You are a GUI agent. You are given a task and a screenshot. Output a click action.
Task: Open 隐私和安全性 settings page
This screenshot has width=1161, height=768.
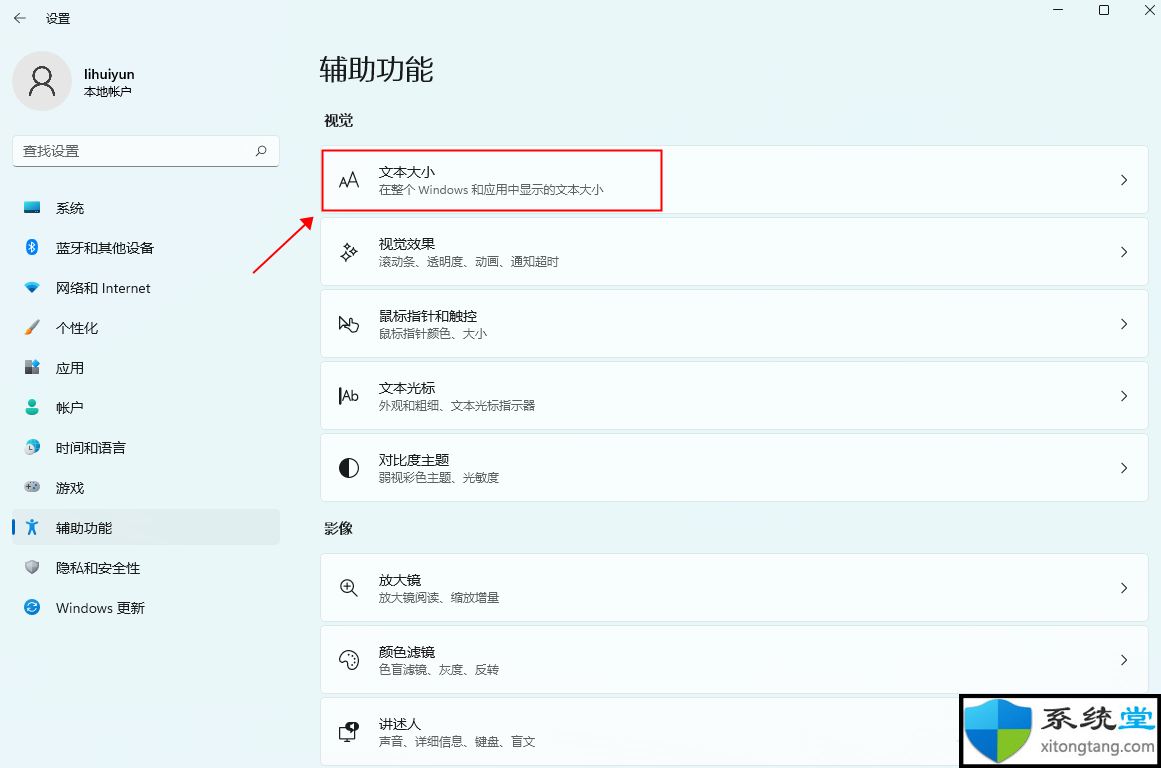146,567
